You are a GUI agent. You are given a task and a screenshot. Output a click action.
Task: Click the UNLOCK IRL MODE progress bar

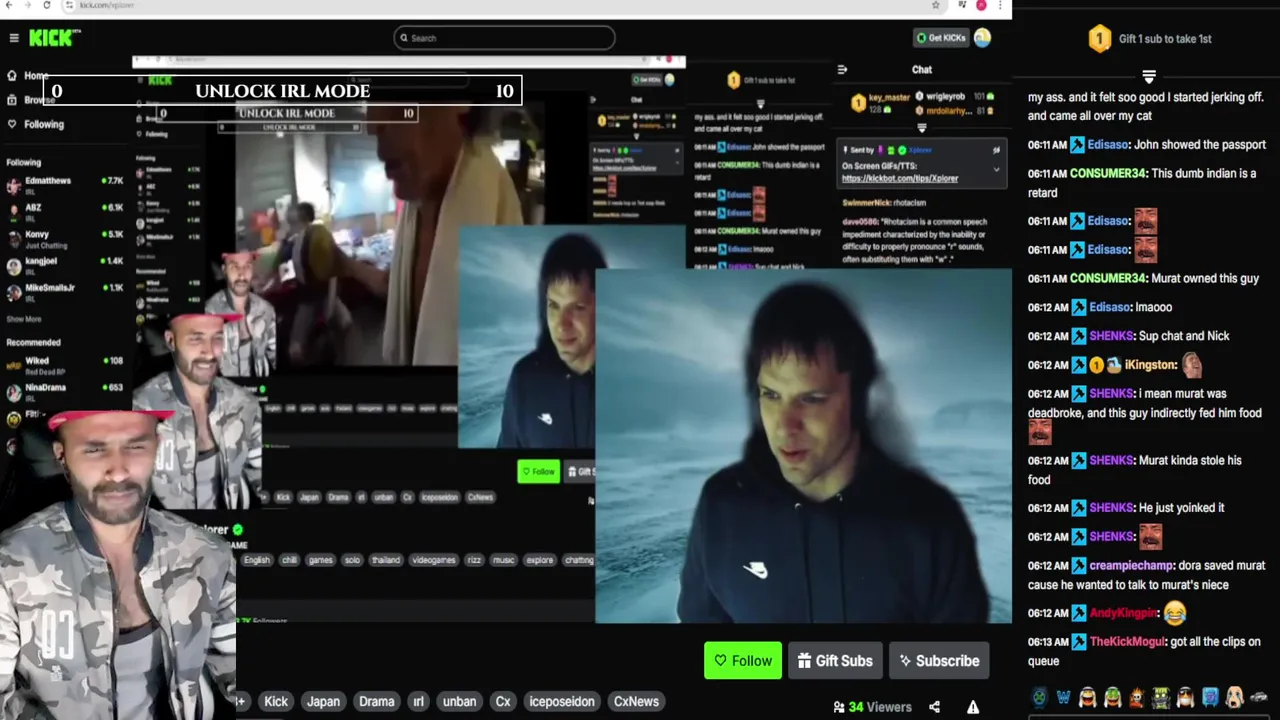[x=282, y=91]
